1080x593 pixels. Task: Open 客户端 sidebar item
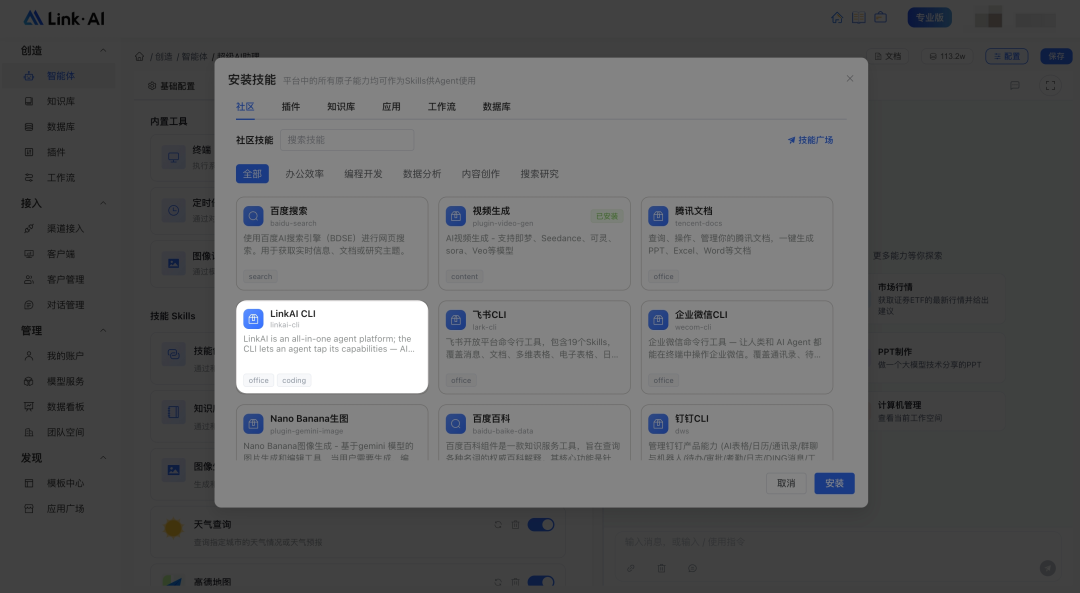click(59, 254)
